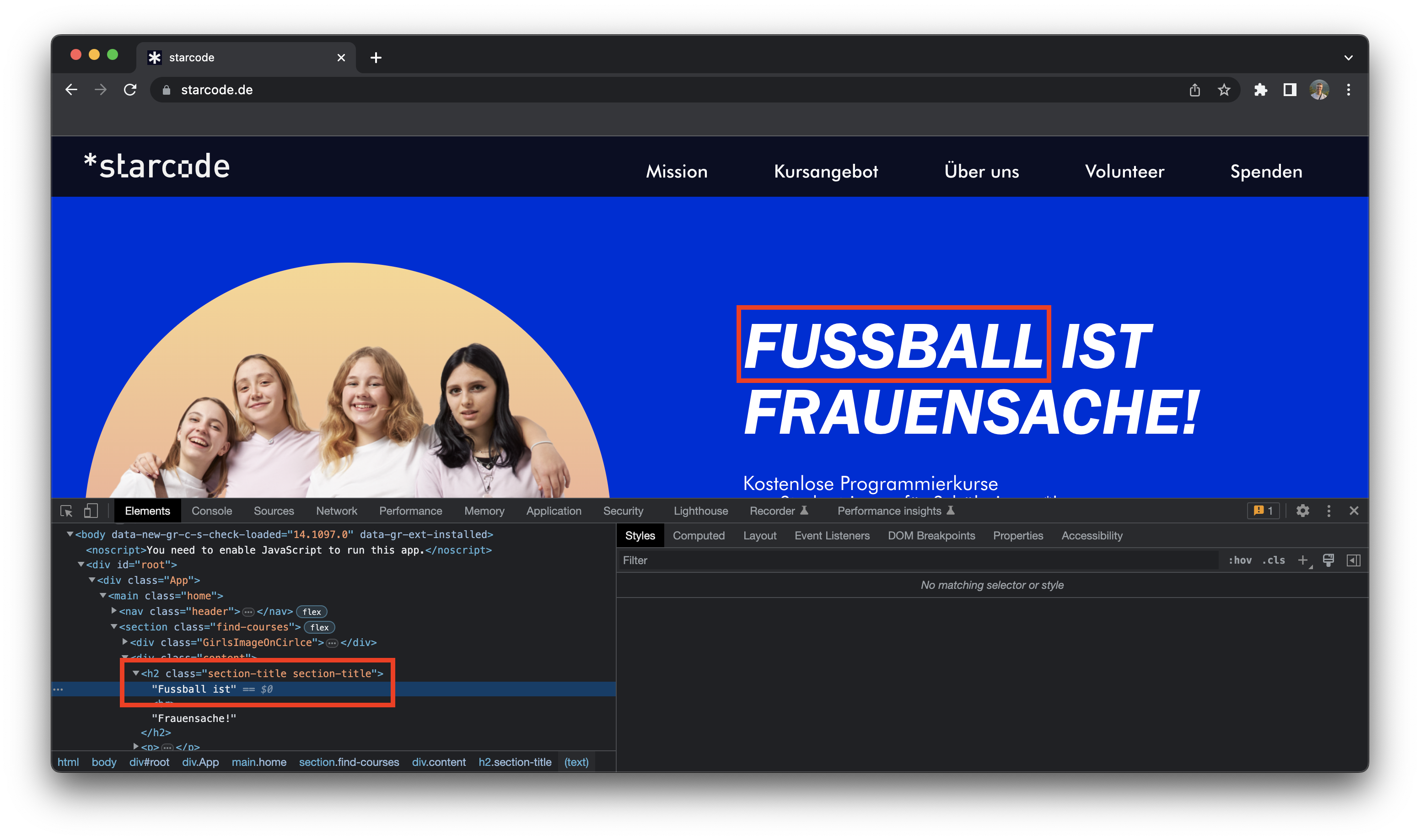This screenshot has width=1420, height=840.
Task: Open DevTools settings gear
Action: (x=1302, y=511)
